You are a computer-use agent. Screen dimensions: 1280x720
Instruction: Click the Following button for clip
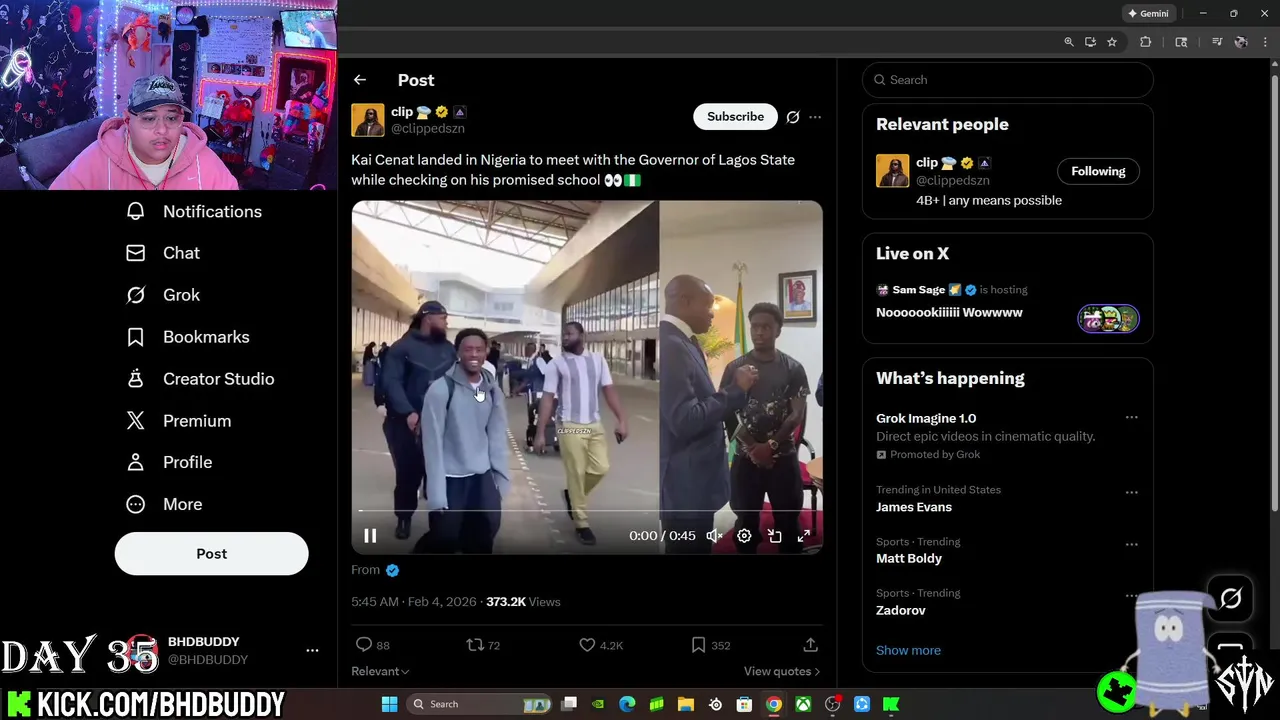[x=1098, y=171]
